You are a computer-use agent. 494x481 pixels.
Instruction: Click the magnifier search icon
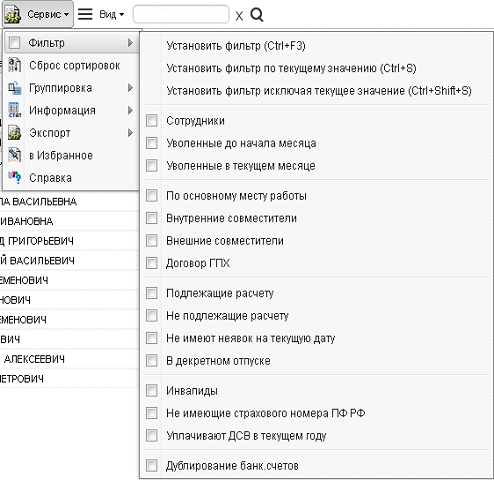pyautogui.click(x=257, y=15)
